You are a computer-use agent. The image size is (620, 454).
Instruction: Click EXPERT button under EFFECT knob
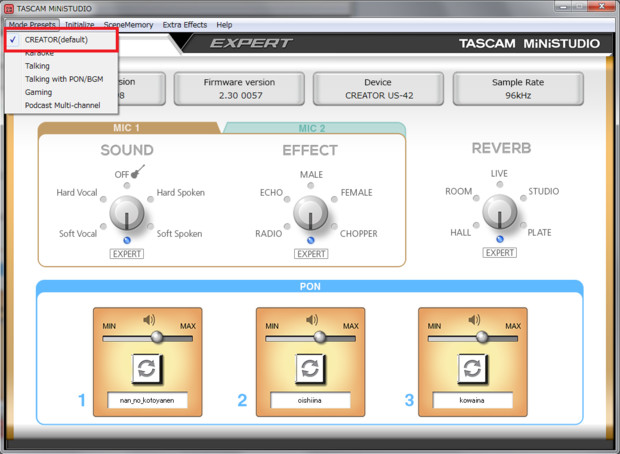coord(311,253)
